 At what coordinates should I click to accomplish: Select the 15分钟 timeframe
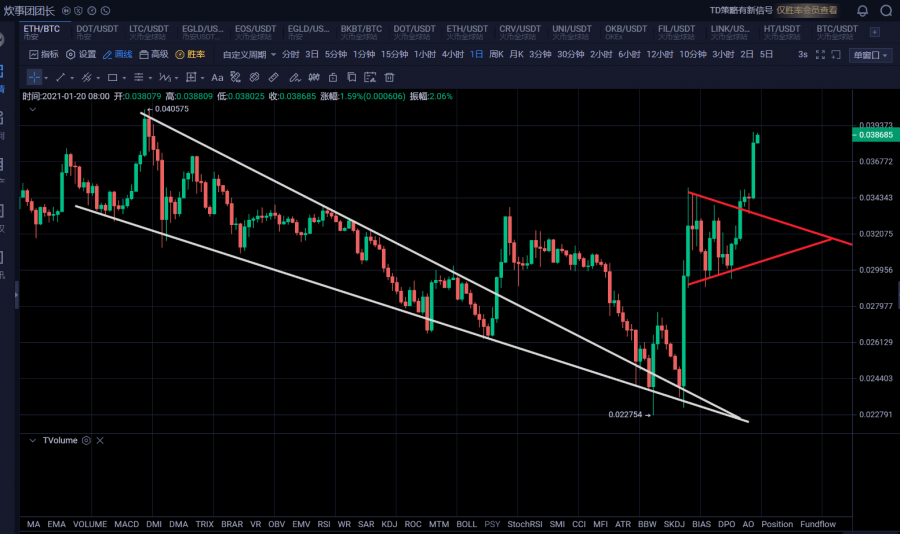click(x=394, y=55)
